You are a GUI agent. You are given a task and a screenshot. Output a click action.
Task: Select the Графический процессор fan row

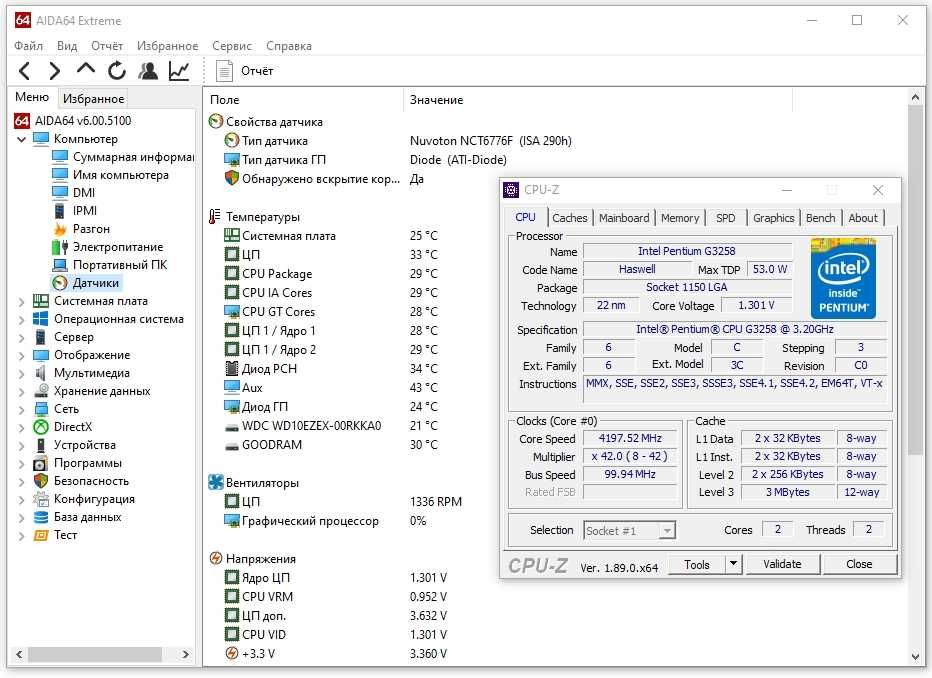[x=325, y=521]
